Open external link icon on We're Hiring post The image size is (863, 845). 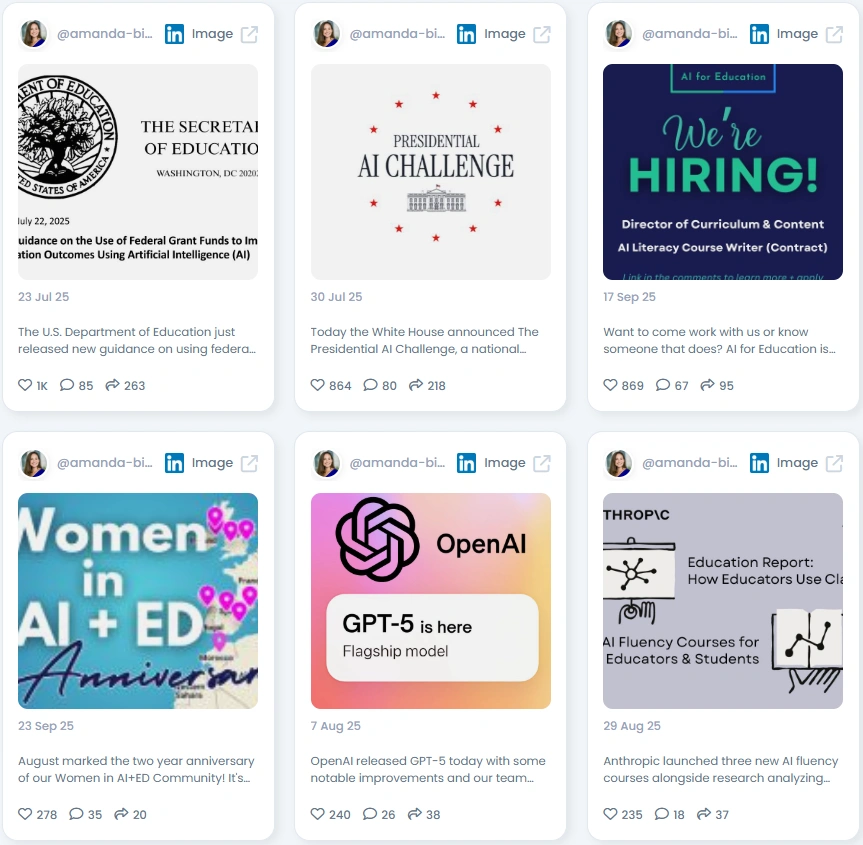click(x=834, y=34)
